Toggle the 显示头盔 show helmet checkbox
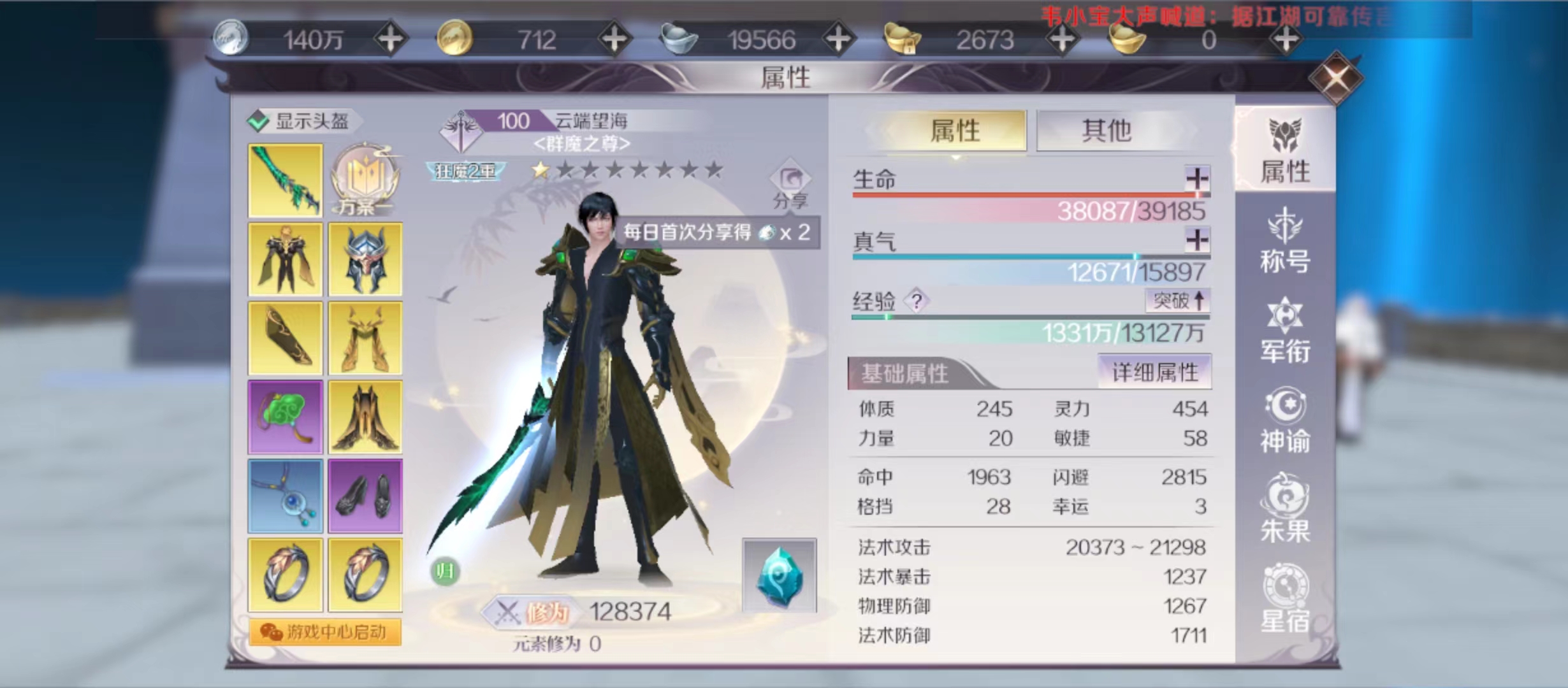This screenshot has height=688, width=1568. coord(259,121)
